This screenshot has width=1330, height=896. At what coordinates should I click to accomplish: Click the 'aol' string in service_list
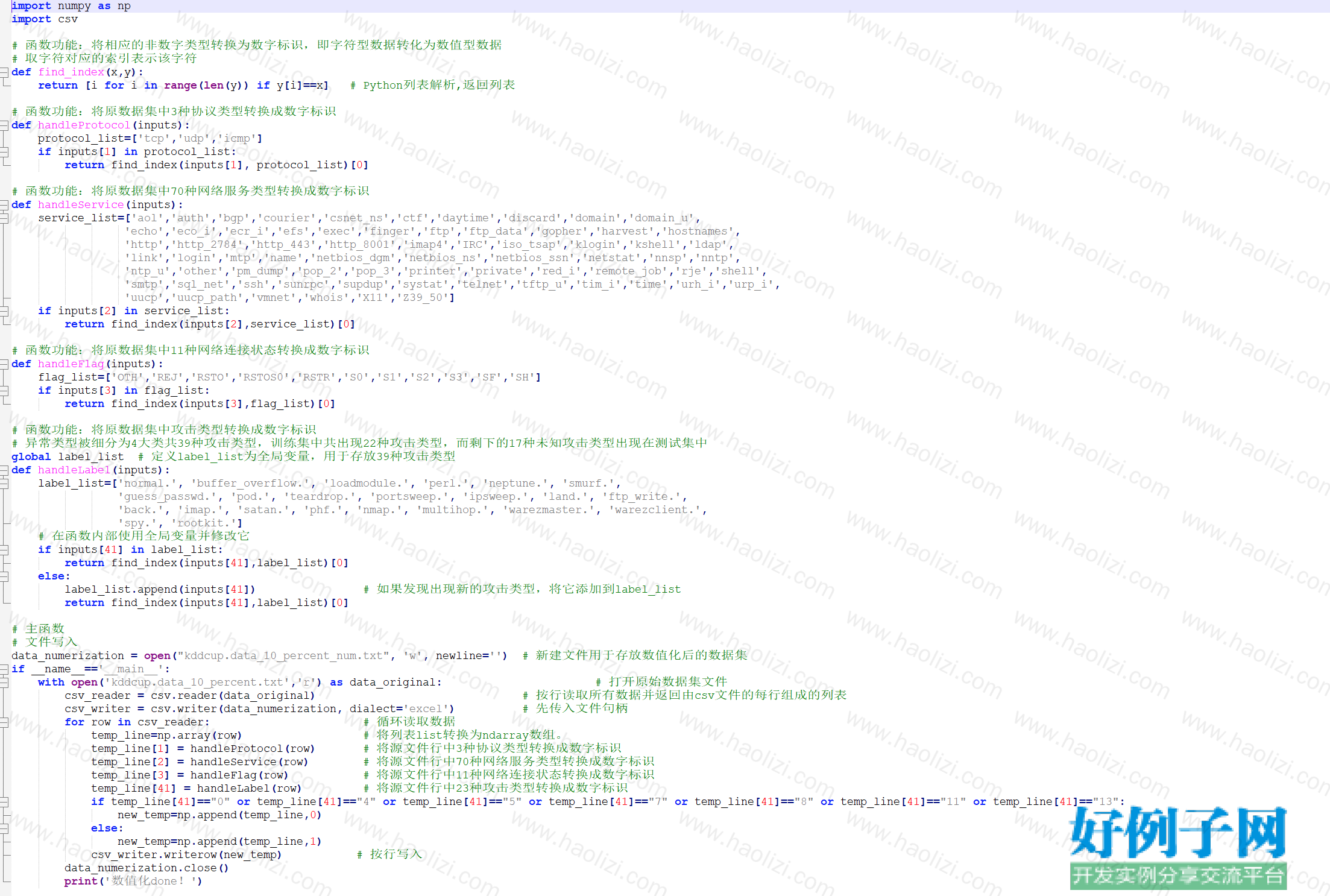147,218
